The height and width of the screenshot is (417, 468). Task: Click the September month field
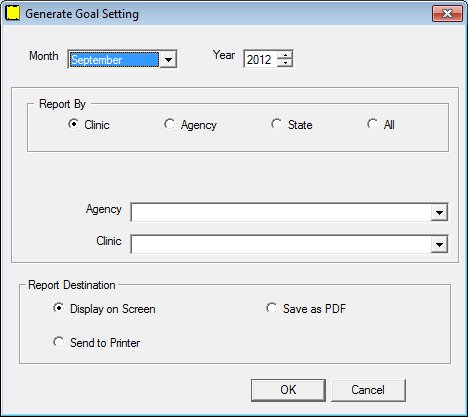[114, 60]
